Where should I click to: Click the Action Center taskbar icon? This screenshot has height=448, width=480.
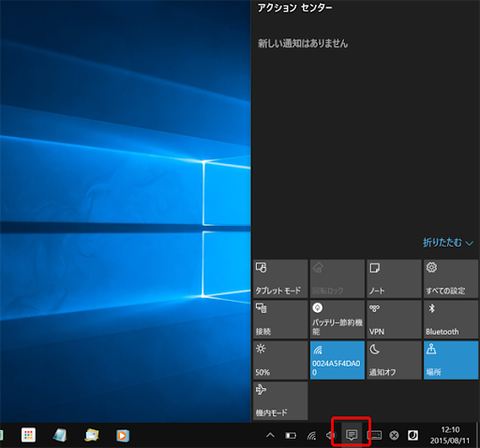point(352,435)
